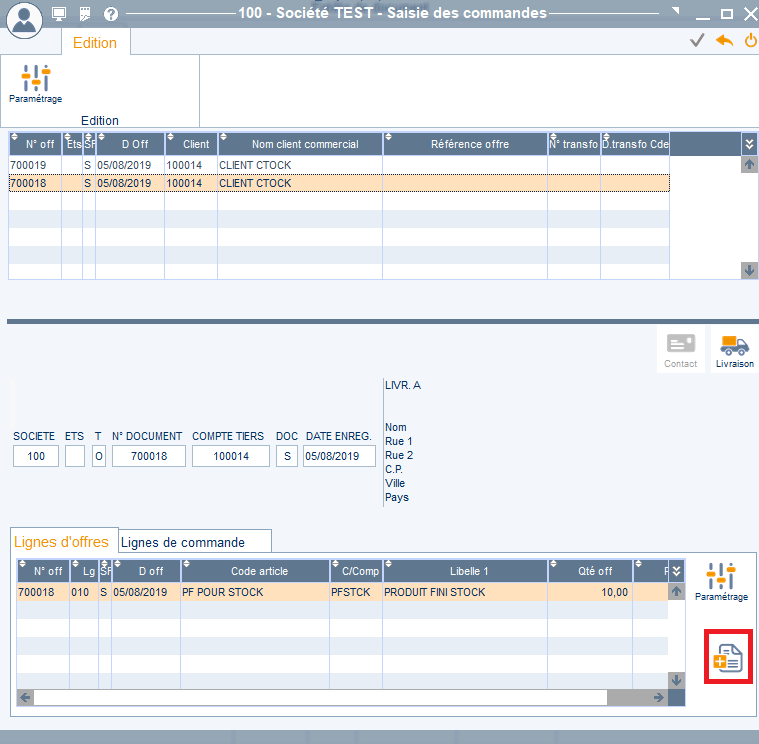The height and width of the screenshot is (744, 759).
Task: Select offer row 700019
Action: (x=339, y=165)
